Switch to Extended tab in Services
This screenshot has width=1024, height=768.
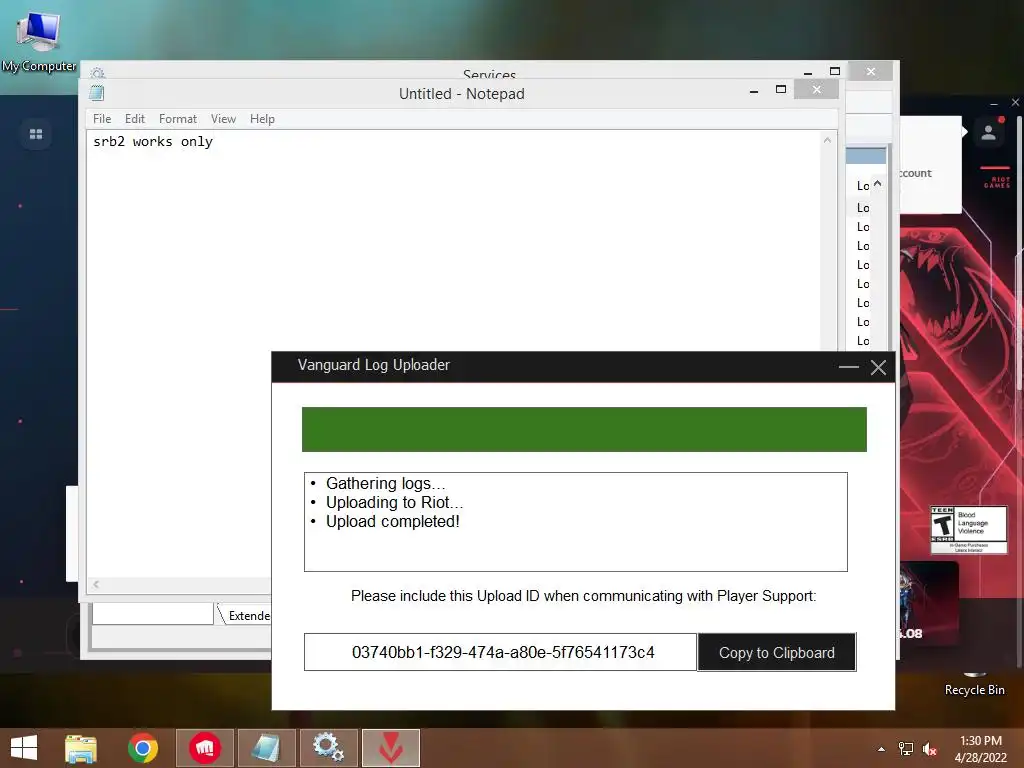tap(246, 615)
